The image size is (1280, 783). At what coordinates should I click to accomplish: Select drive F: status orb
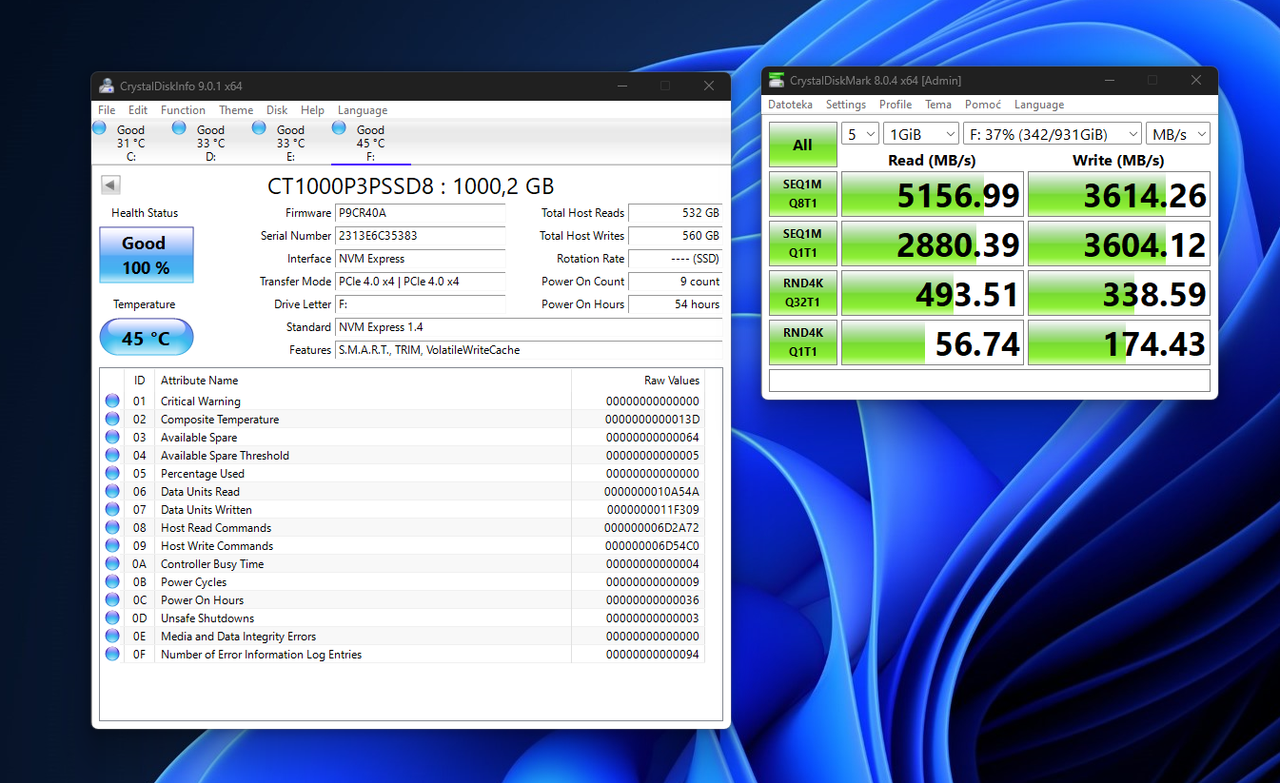[339, 128]
